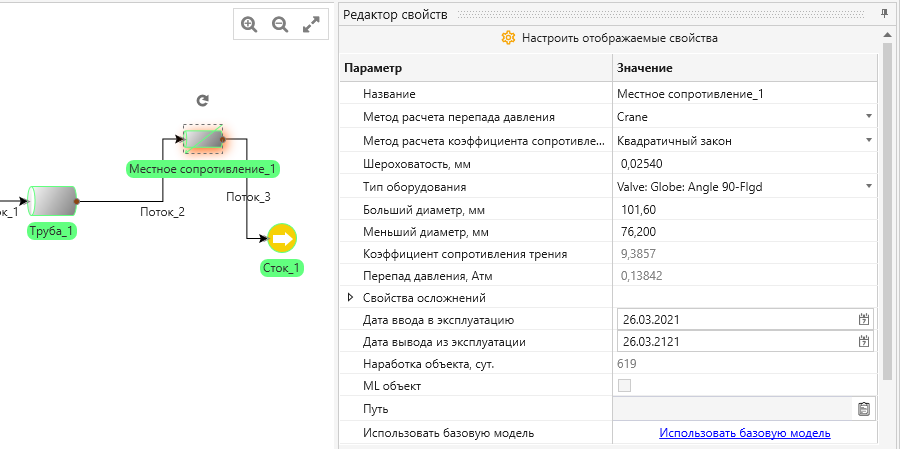Click the Местное сопротивление_1 green label

pos(203,169)
